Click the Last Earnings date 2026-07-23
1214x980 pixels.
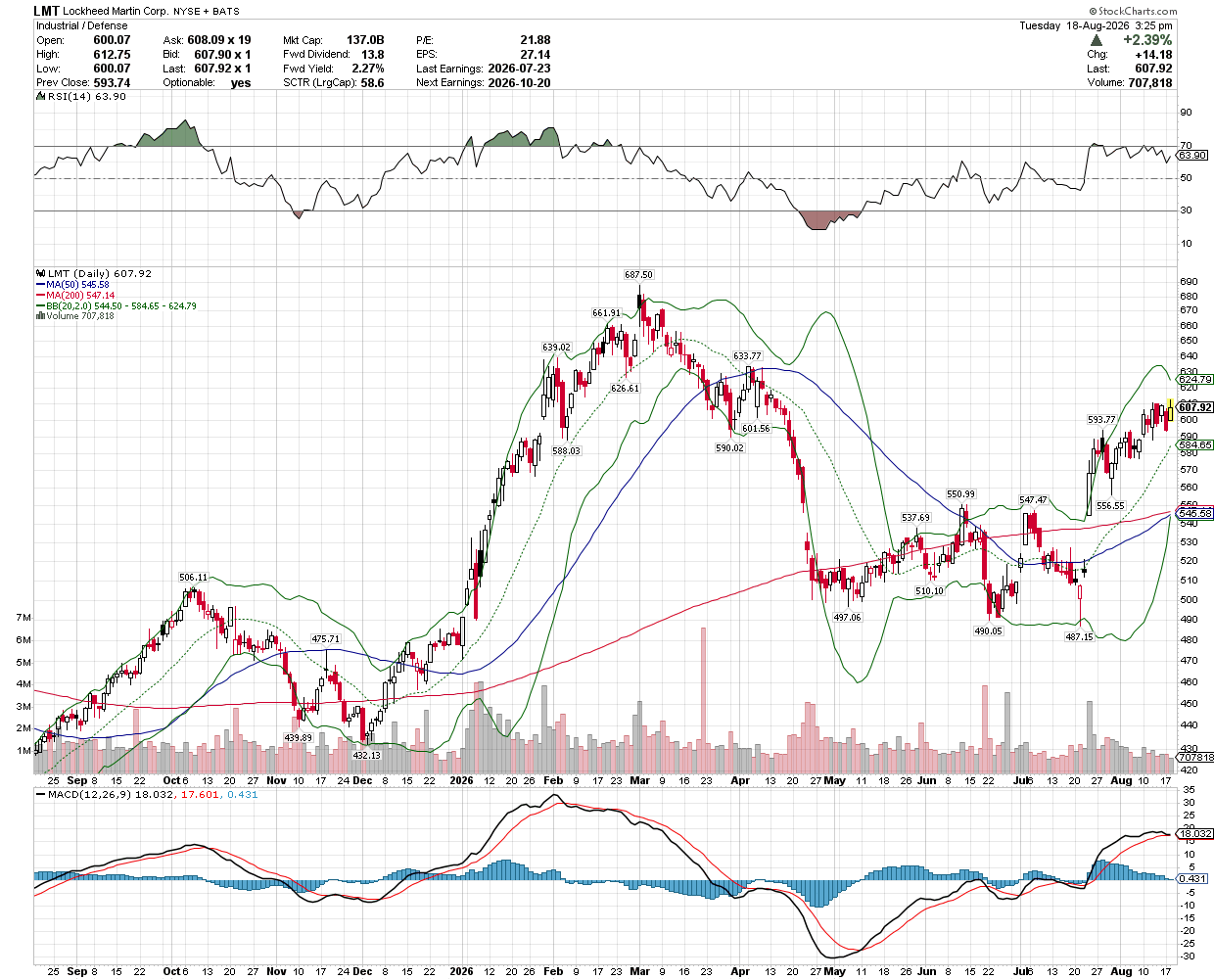(x=519, y=69)
